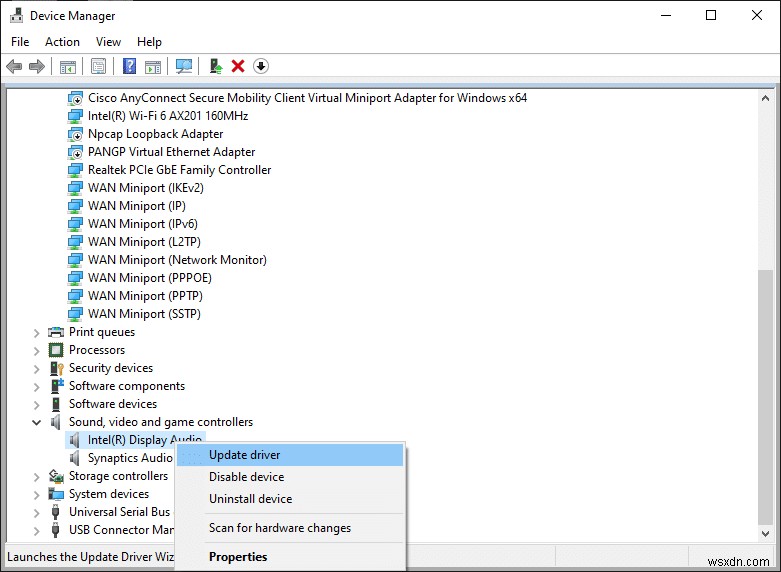Click Disable device down-arrow toolbar icon
This screenshot has width=781, height=572.
pos(261,66)
